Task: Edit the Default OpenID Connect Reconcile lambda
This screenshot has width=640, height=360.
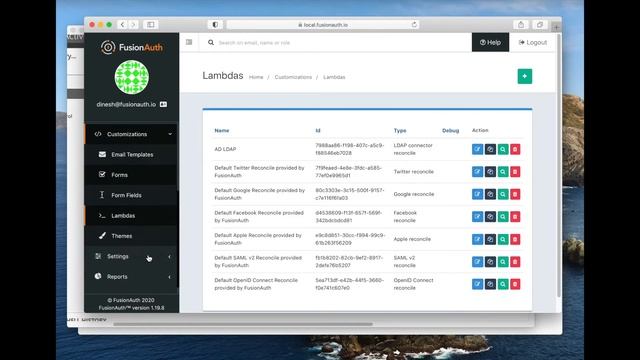Action: pos(477,284)
